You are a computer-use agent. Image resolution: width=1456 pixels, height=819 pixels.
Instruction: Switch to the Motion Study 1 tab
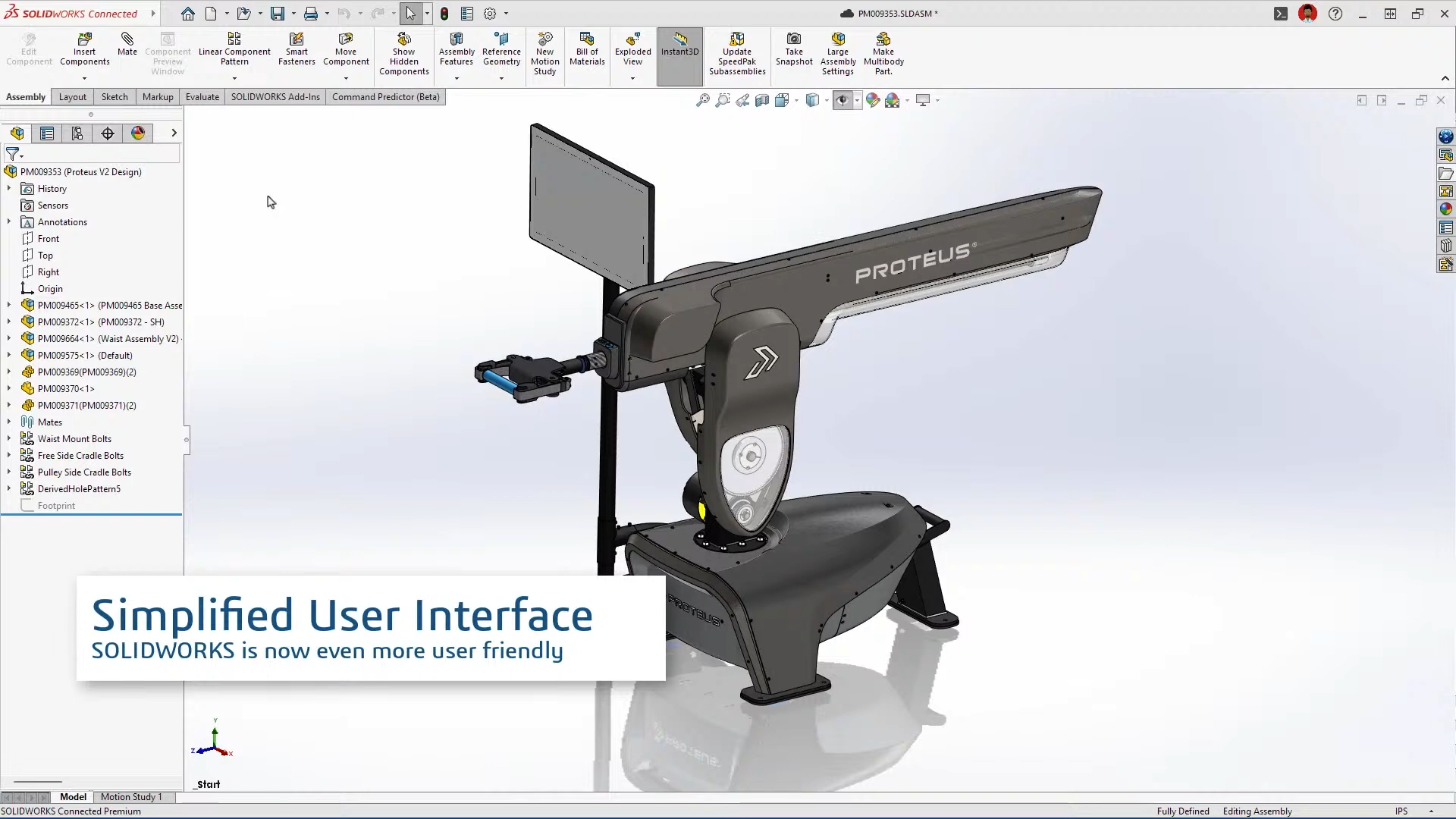click(x=132, y=797)
